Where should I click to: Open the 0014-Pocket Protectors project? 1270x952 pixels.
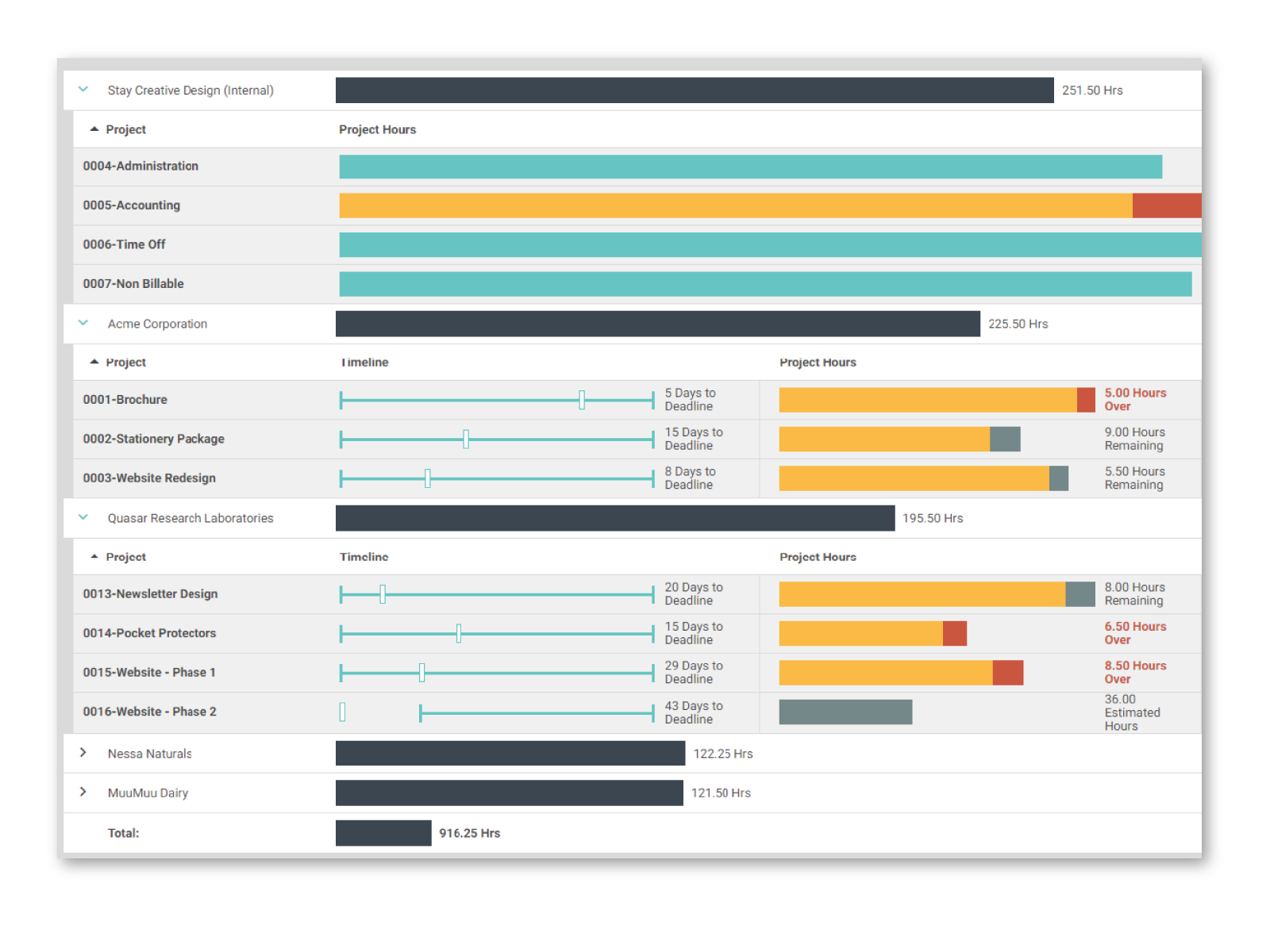pos(149,633)
